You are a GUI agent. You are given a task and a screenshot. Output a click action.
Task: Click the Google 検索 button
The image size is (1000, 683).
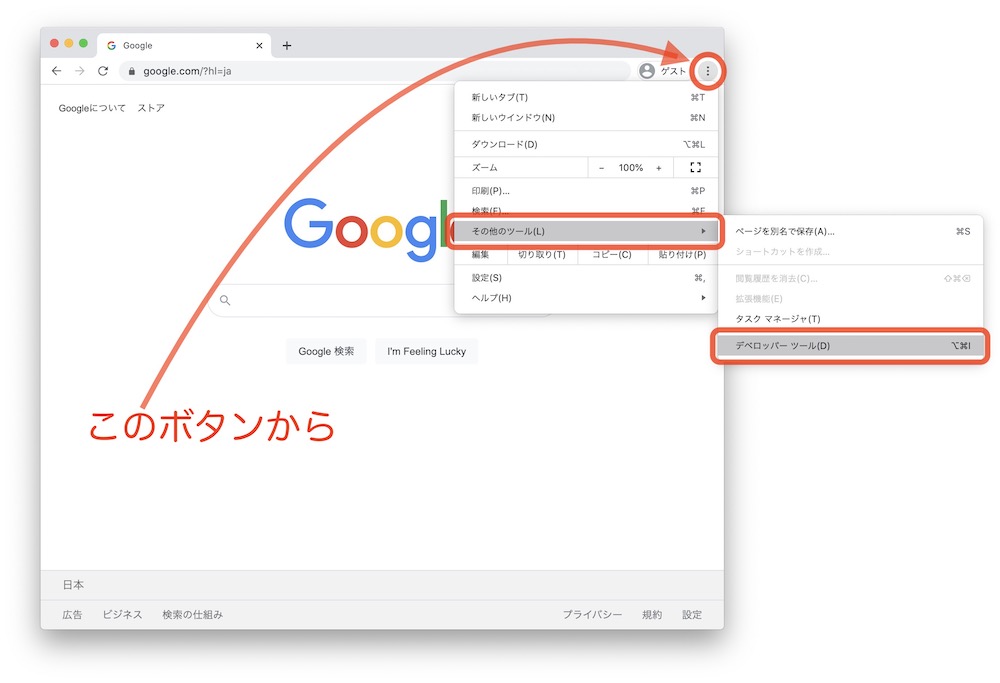(x=326, y=351)
